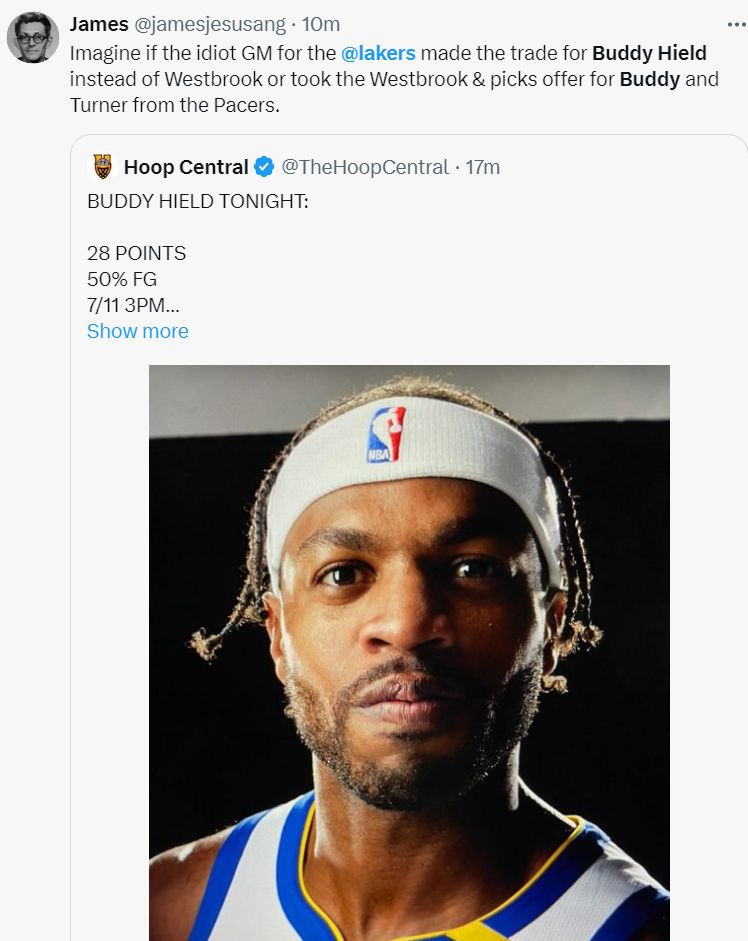The image size is (748, 941).
Task: Open James's profile picture avatar
Action: pos(33,37)
